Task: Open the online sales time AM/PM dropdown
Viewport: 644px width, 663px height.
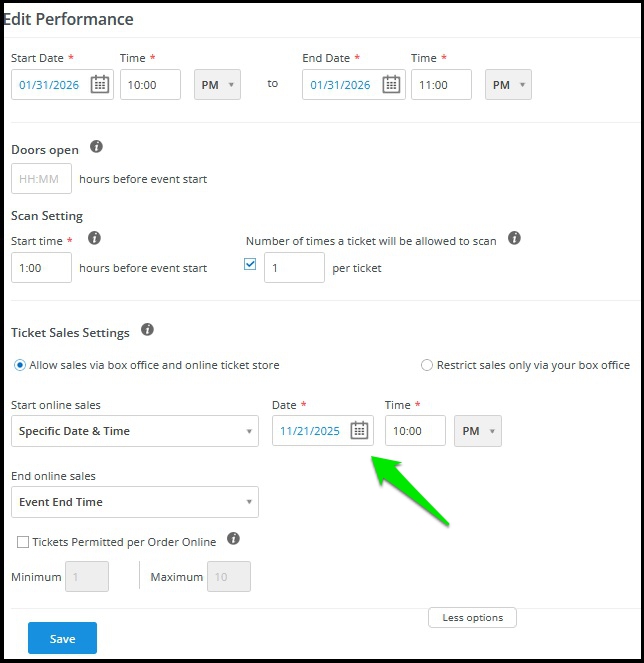Action: pyautogui.click(x=478, y=431)
